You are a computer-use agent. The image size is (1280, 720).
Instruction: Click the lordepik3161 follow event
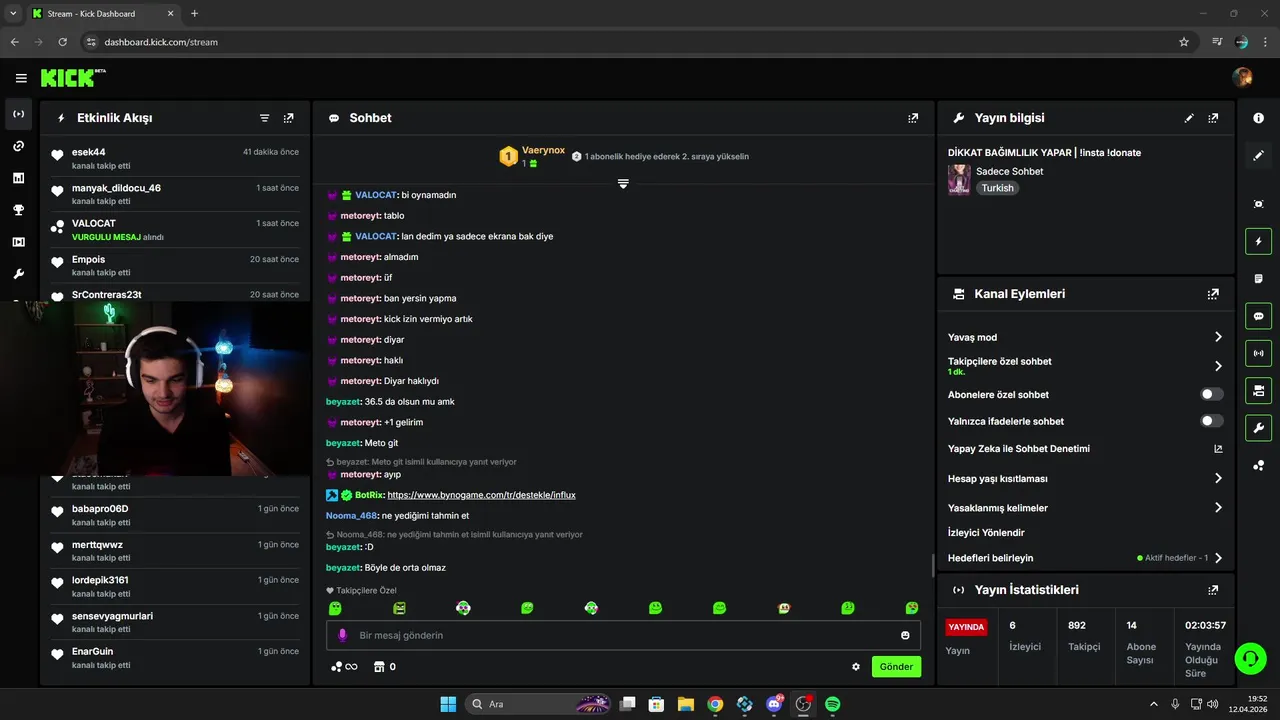point(175,587)
